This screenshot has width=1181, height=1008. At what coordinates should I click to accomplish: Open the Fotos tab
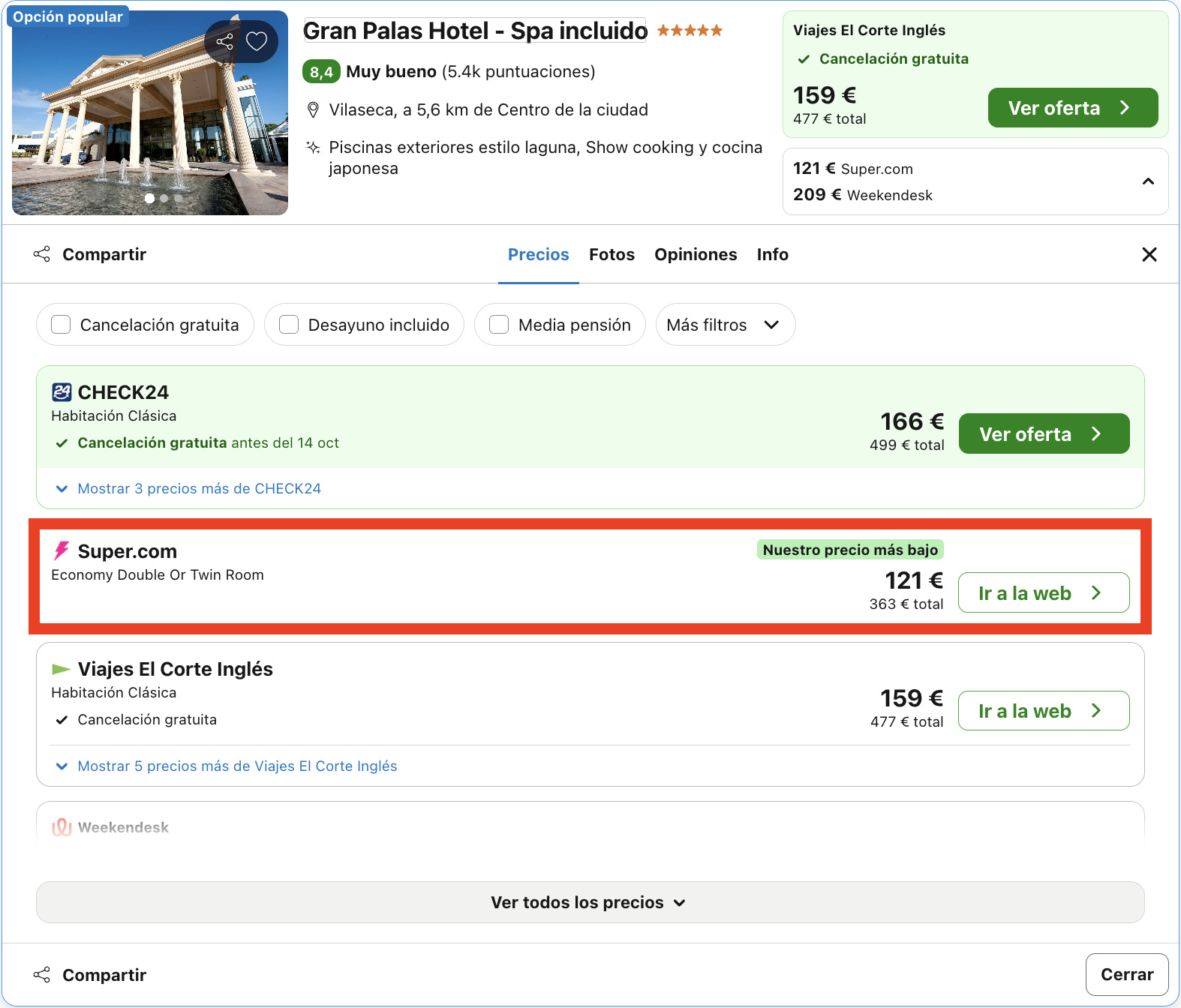pyautogui.click(x=612, y=255)
